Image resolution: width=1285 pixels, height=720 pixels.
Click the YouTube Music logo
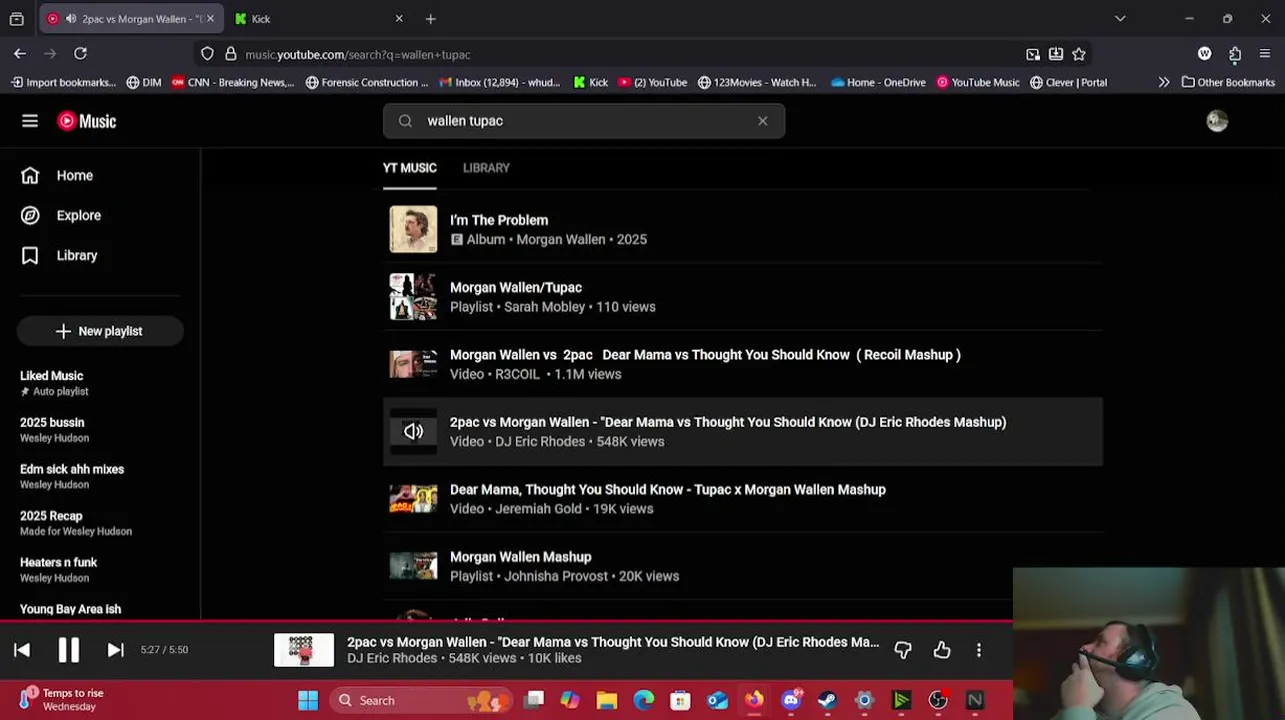coord(87,121)
